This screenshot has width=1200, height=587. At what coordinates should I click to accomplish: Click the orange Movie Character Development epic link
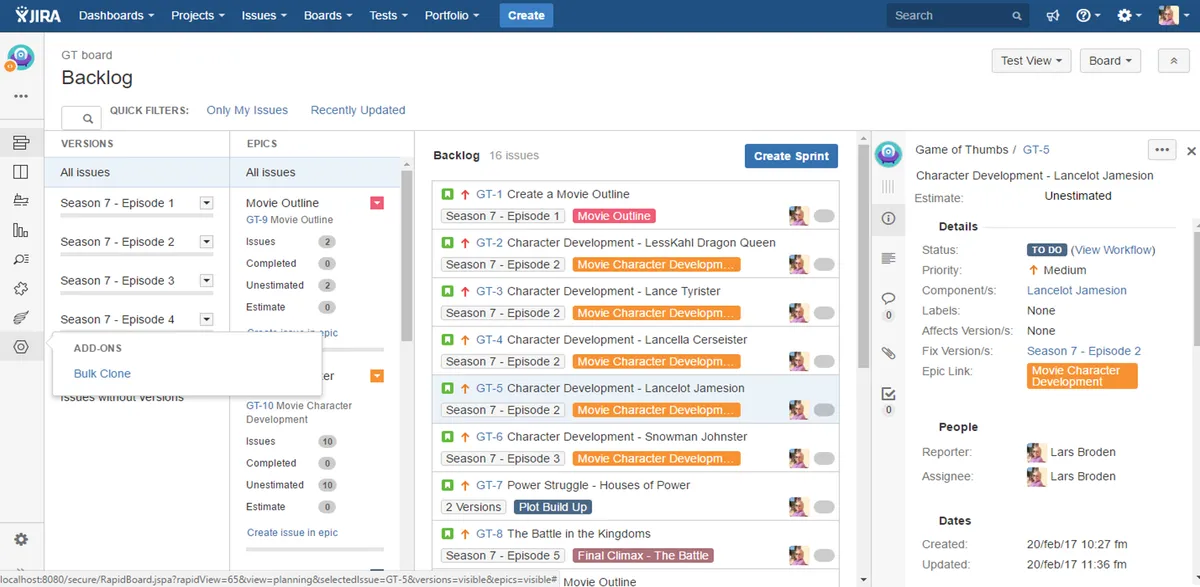[1083, 376]
